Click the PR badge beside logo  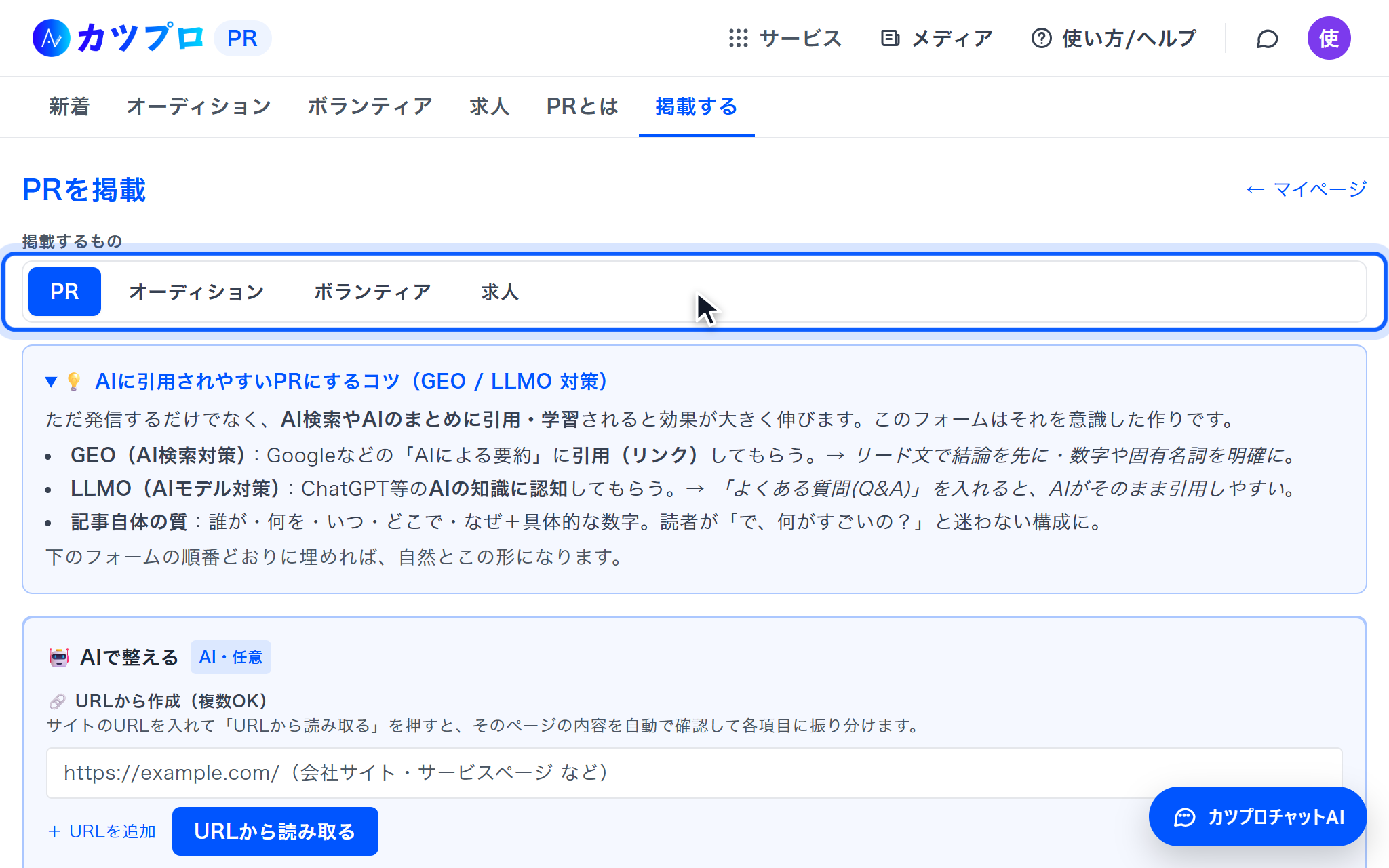click(x=242, y=38)
